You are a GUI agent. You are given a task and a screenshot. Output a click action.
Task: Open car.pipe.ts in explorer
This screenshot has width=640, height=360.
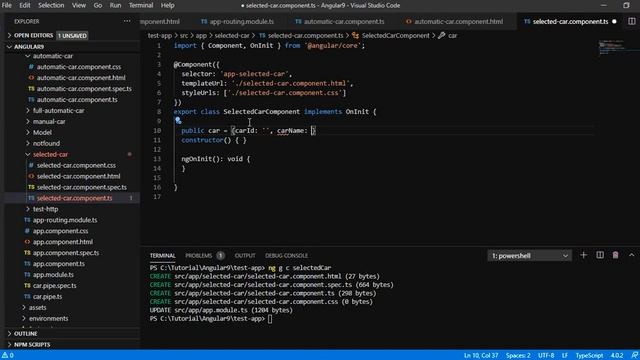[47, 296]
